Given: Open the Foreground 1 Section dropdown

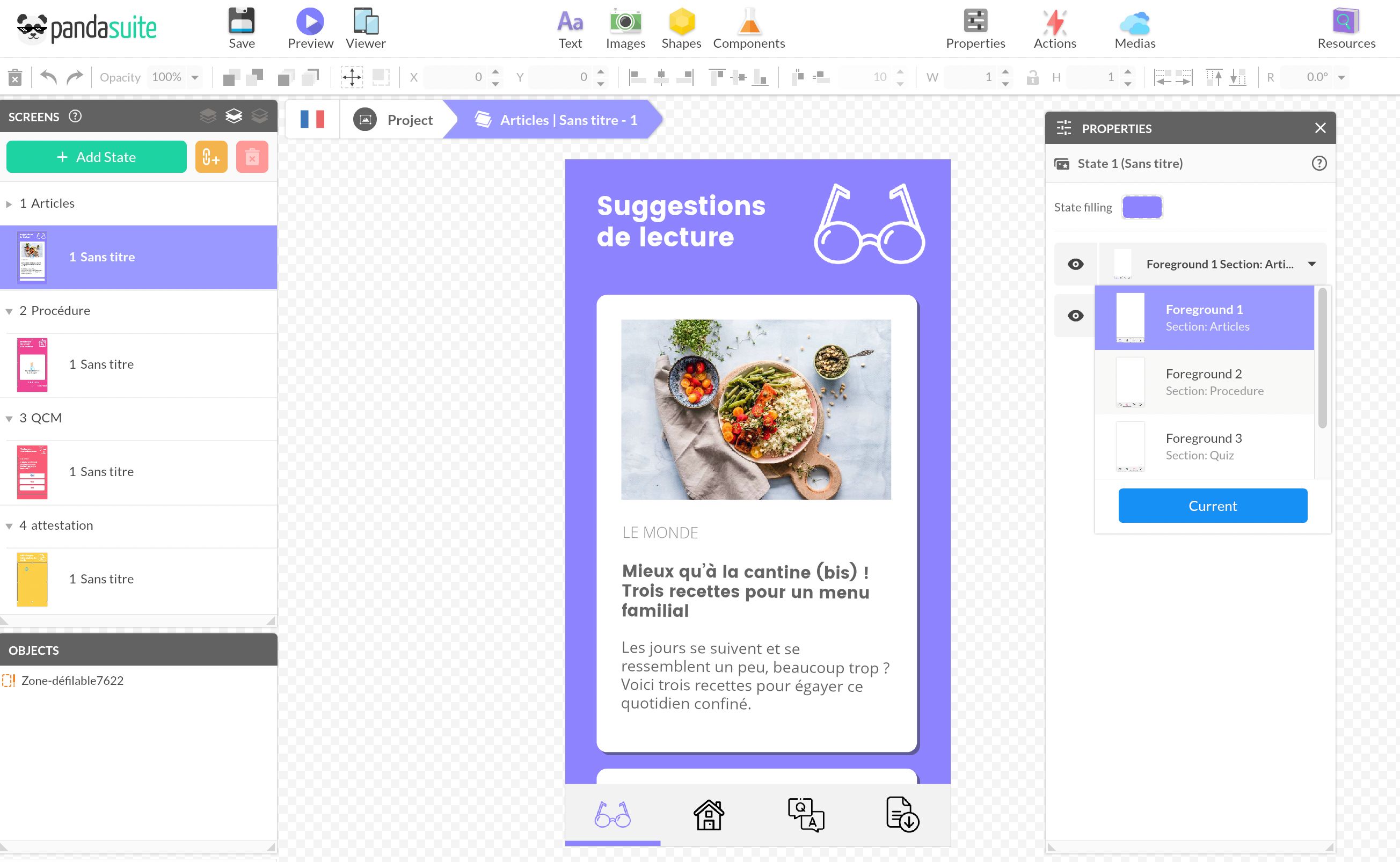Looking at the screenshot, I should pos(1311,264).
